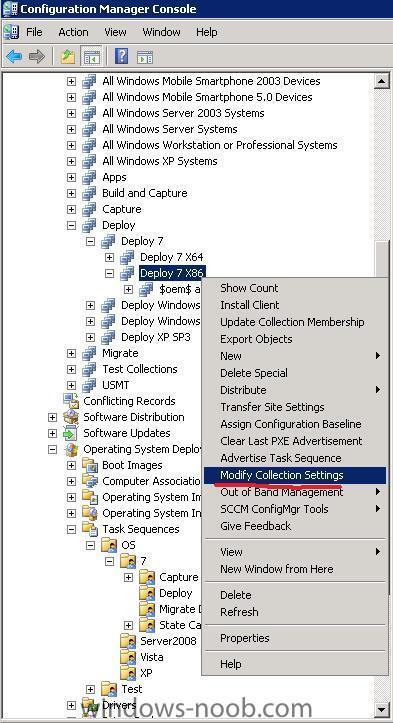Click the Conflicting Records icon
Screen dimensions: 393x723
pyautogui.click(x=71, y=401)
